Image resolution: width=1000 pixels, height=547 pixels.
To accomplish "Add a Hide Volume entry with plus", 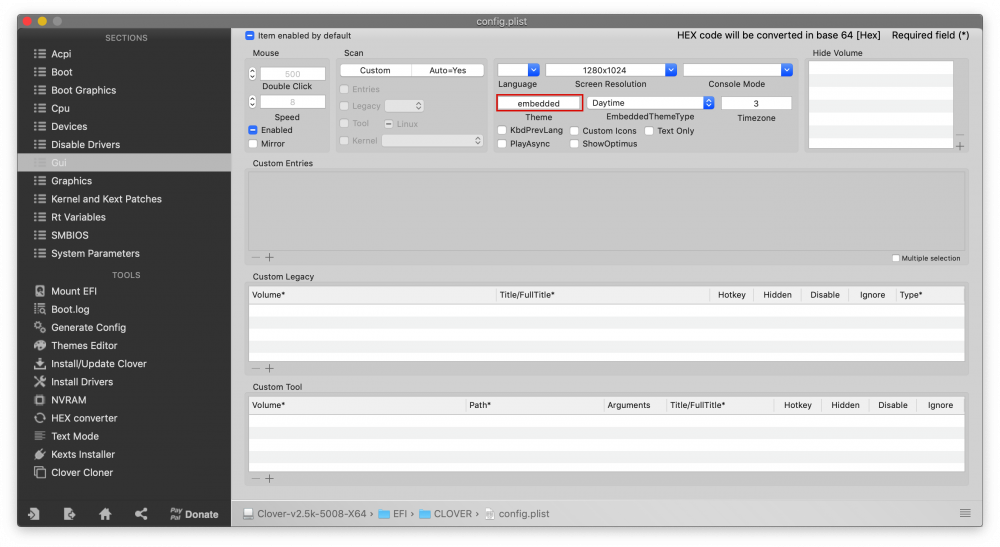I will point(960,147).
